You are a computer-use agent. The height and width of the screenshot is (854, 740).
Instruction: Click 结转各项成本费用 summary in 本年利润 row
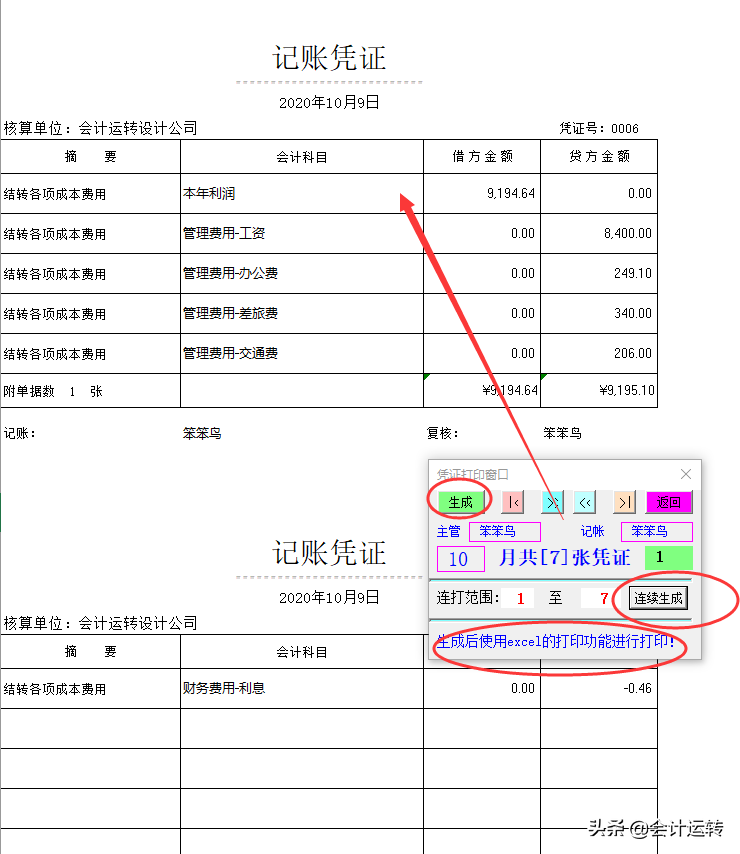(90, 194)
